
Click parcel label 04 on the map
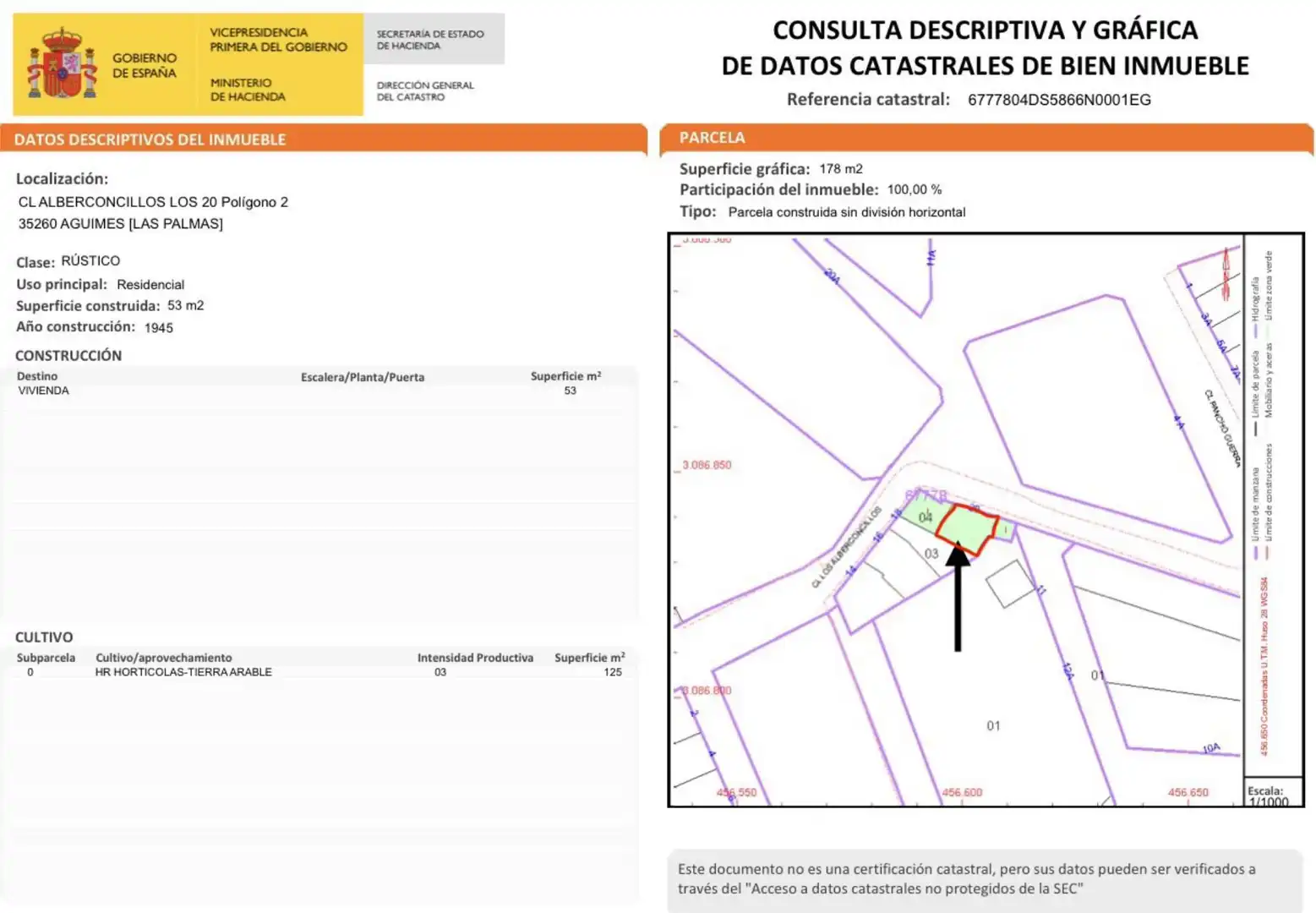click(x=926, y=517)
